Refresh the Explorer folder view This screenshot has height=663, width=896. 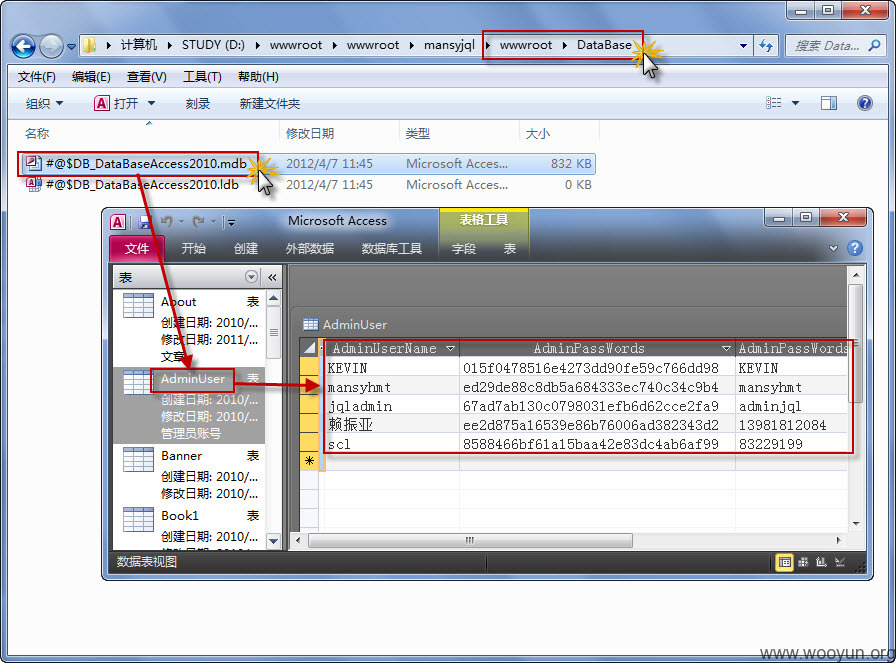pyautogui.click(x=766, y=45)
